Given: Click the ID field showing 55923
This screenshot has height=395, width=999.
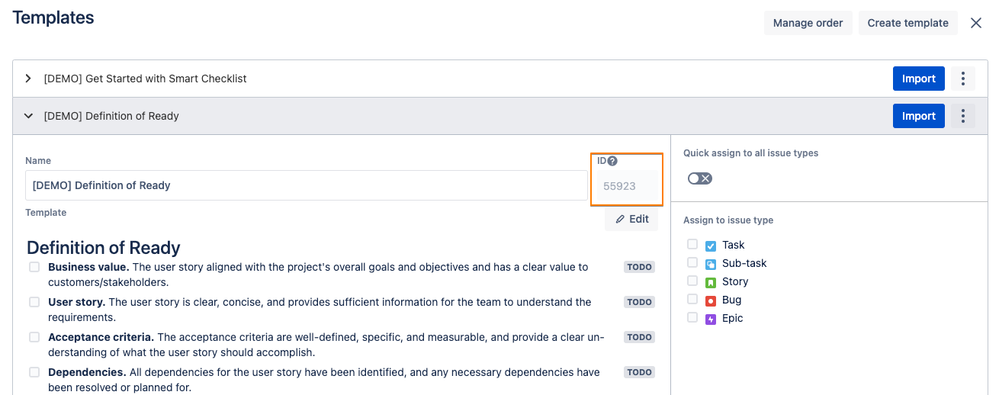Looking at the screenshot, I should [x=627, y=186].
